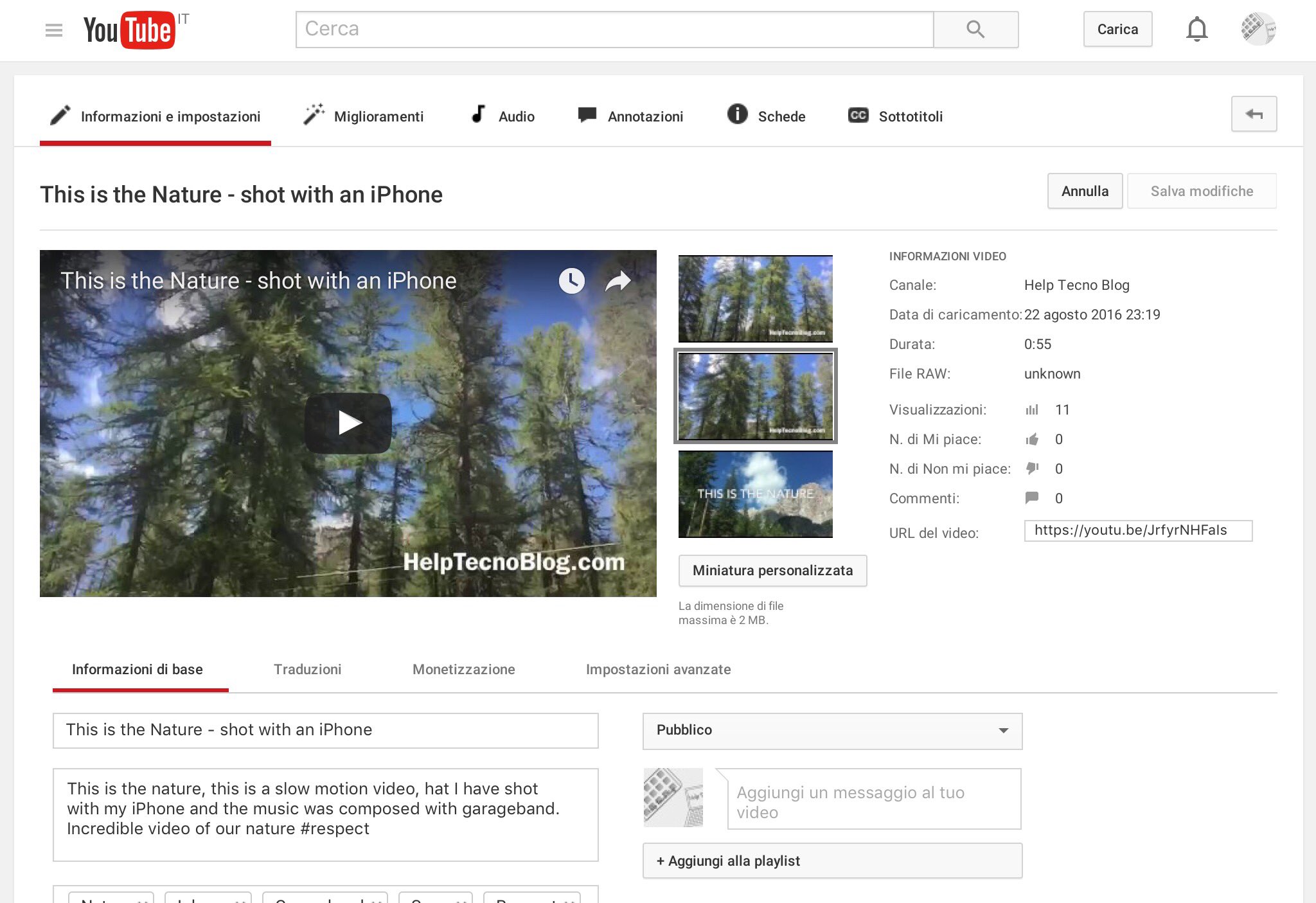The width and height of the screenshot is (1316, 903).
Task: Switch to Traduzioni tab
Action: pyautogui.click(x=308, y=670)
